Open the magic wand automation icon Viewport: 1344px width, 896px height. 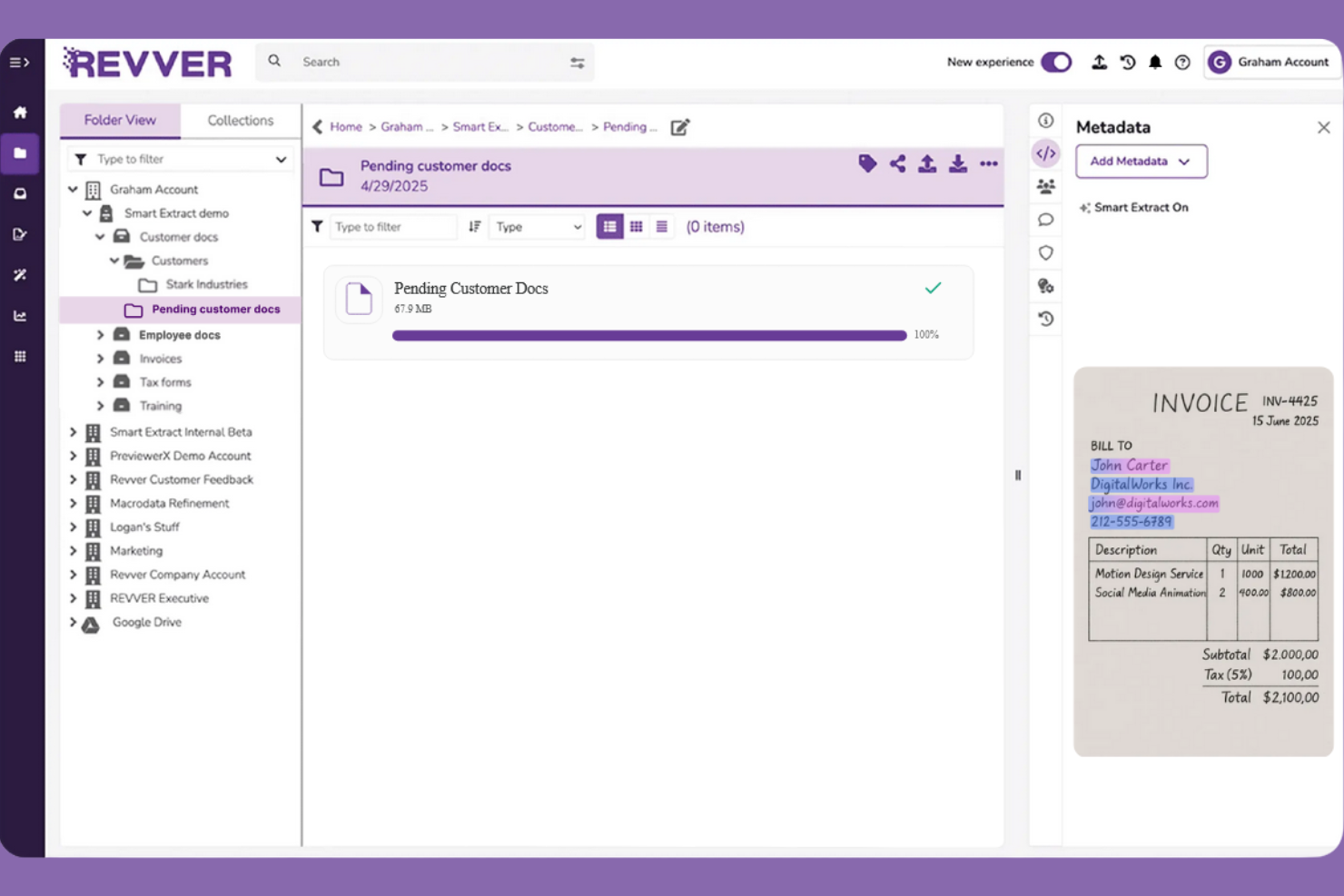point(20,275)
